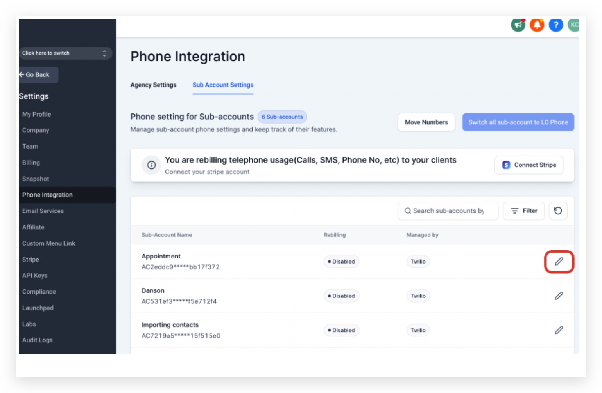Viewport: 602px width, 393px height.
Task: Select the Sub Account Settings tab
Action: [x=223, y=85]
